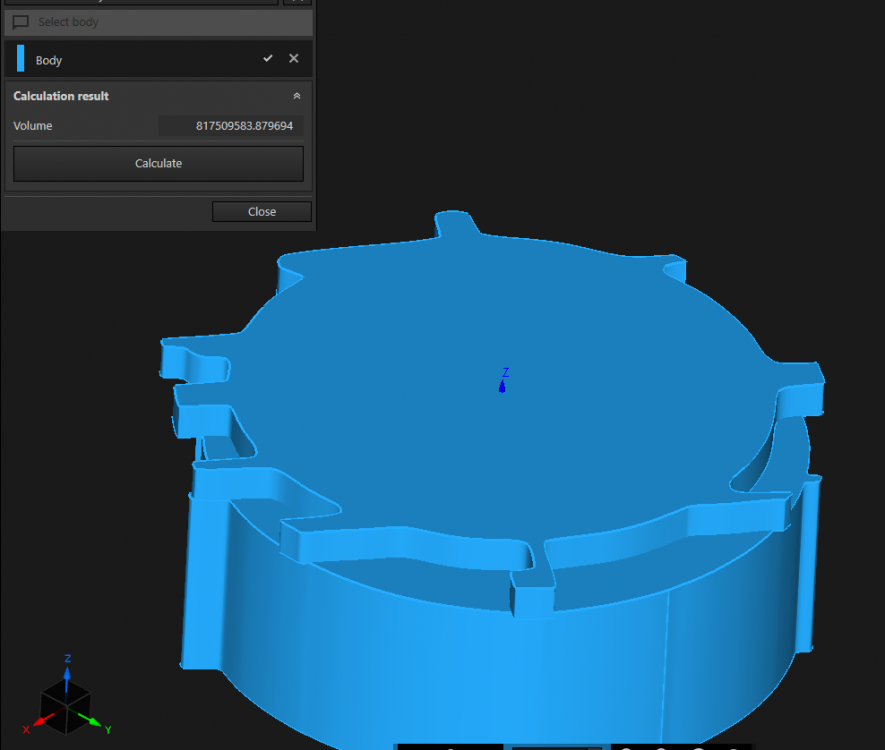This screenshot has height=750, width=885.
Task: Click the orientation cube in corner
Action: (x=65, y=706)
